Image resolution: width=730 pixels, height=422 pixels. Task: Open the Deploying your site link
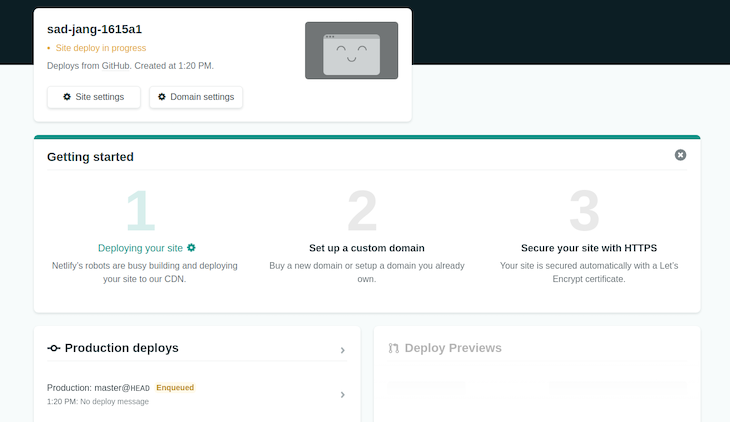pos(140,248)
